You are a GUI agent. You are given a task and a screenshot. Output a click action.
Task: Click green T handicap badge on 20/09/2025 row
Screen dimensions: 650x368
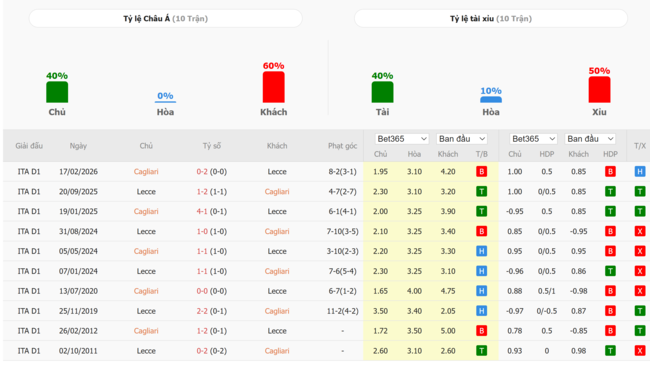(610, 191)
